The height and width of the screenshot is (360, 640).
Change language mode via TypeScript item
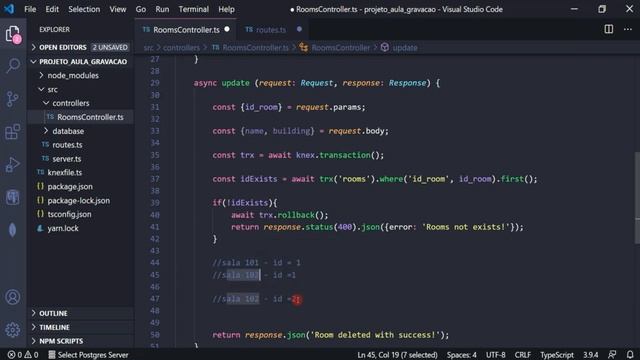click(557, 355)
